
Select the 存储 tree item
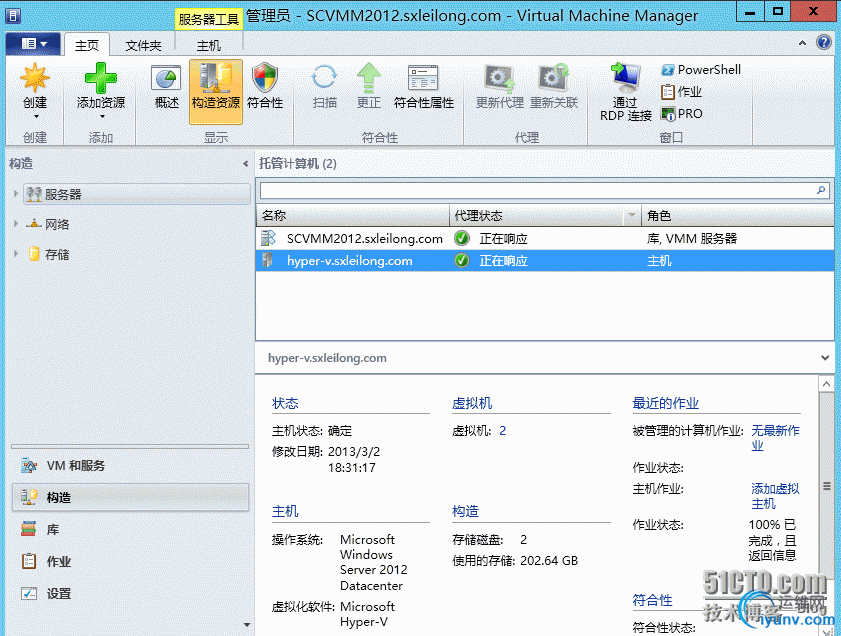pyautogui.click(x=57, y=254)
